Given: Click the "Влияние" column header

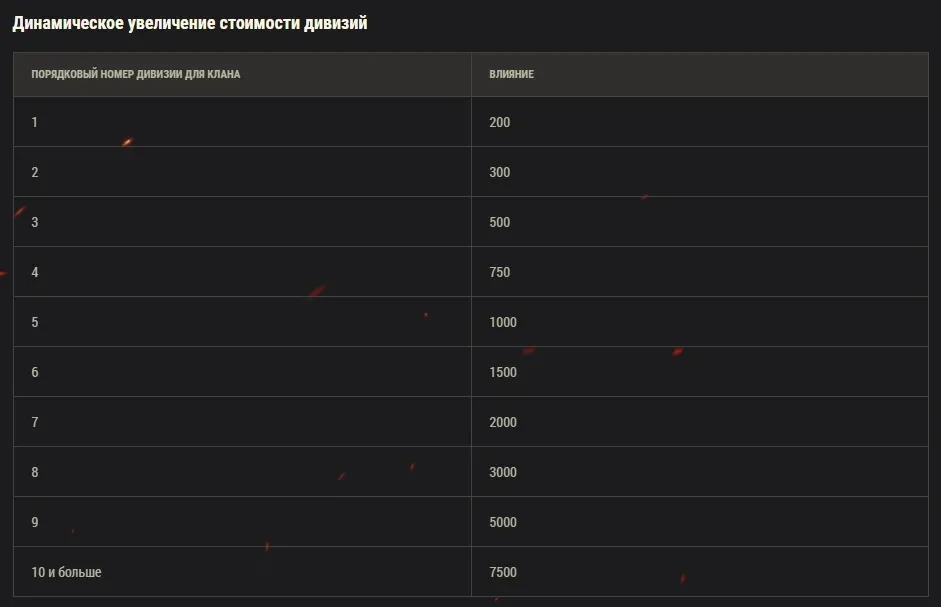Looking at the screenshot, I should pos(511,75).
